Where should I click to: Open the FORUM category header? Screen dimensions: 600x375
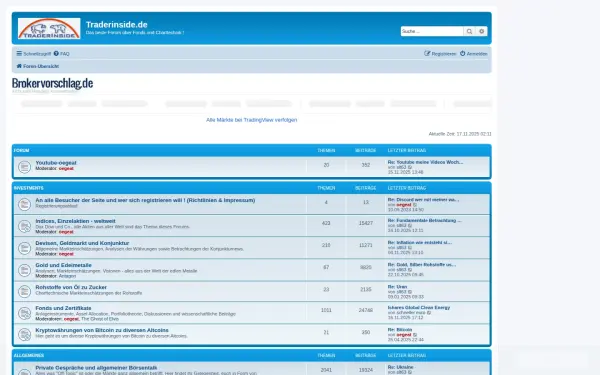(x=21, y=150)
